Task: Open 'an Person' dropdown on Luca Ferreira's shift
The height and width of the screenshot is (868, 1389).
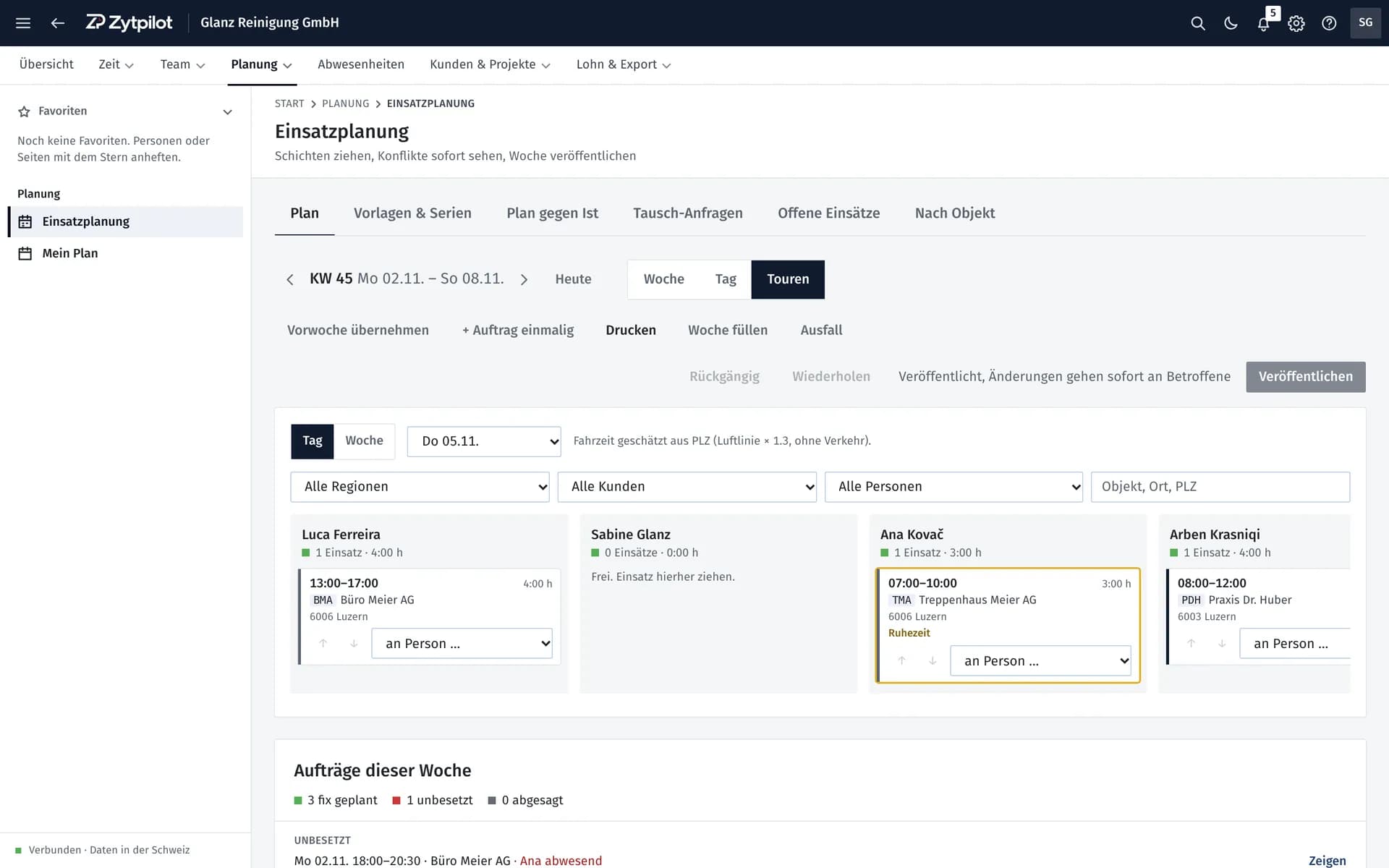Action: pyautogui.click(x=462, y=644)
